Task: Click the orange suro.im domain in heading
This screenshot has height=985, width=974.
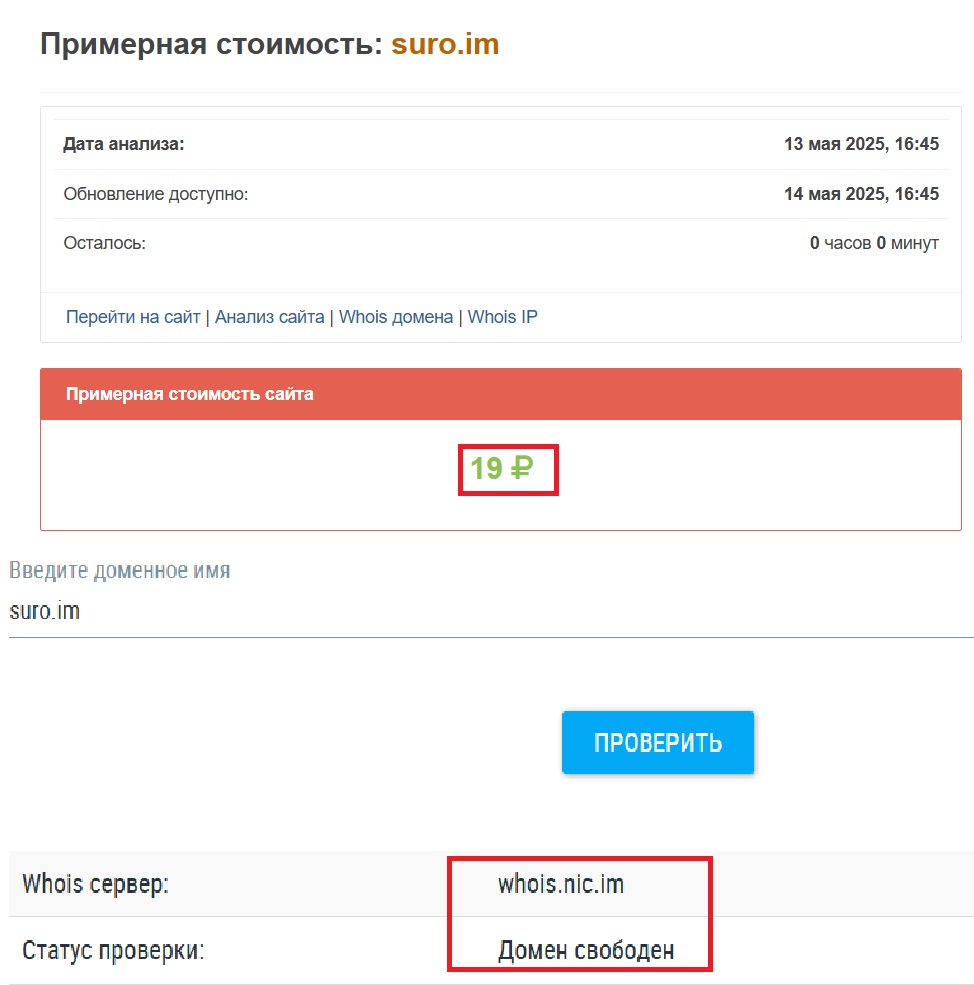Action: pyautogui.click(x=445, y=45)
